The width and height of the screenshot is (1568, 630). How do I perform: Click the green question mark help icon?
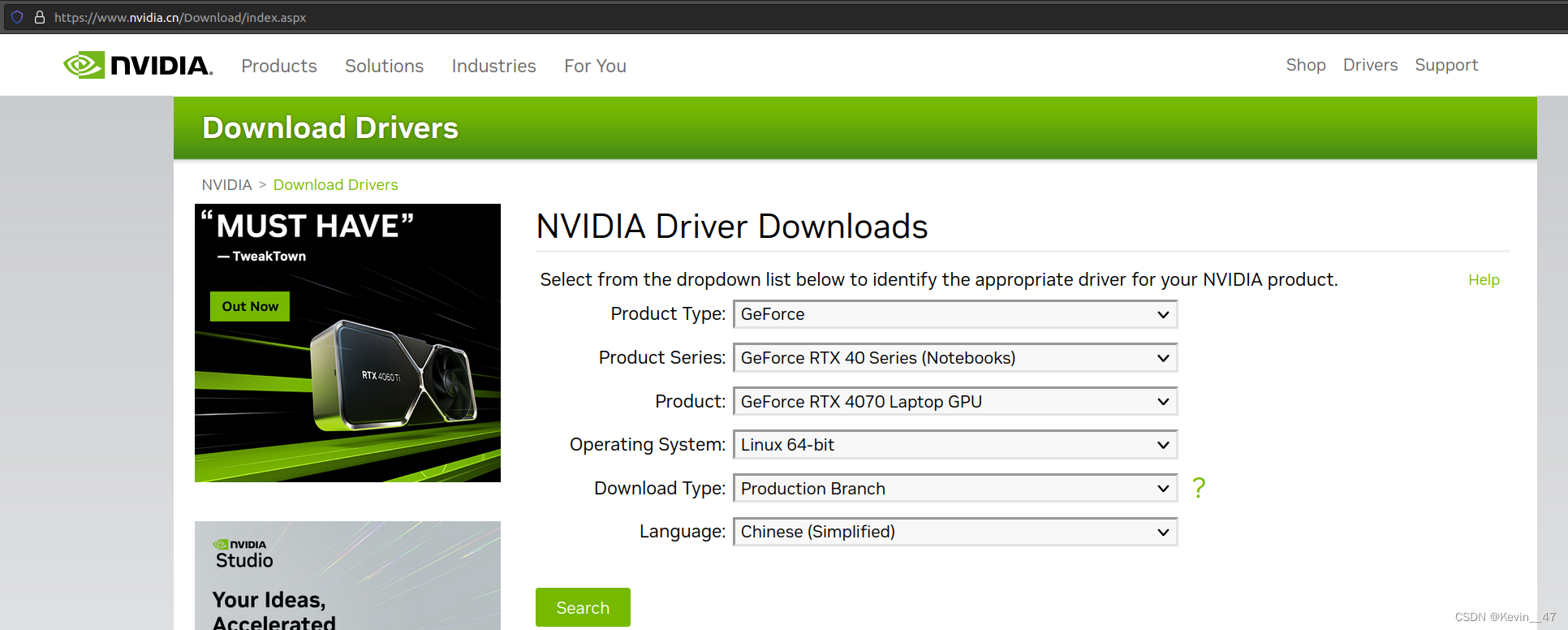(1199, 488)
